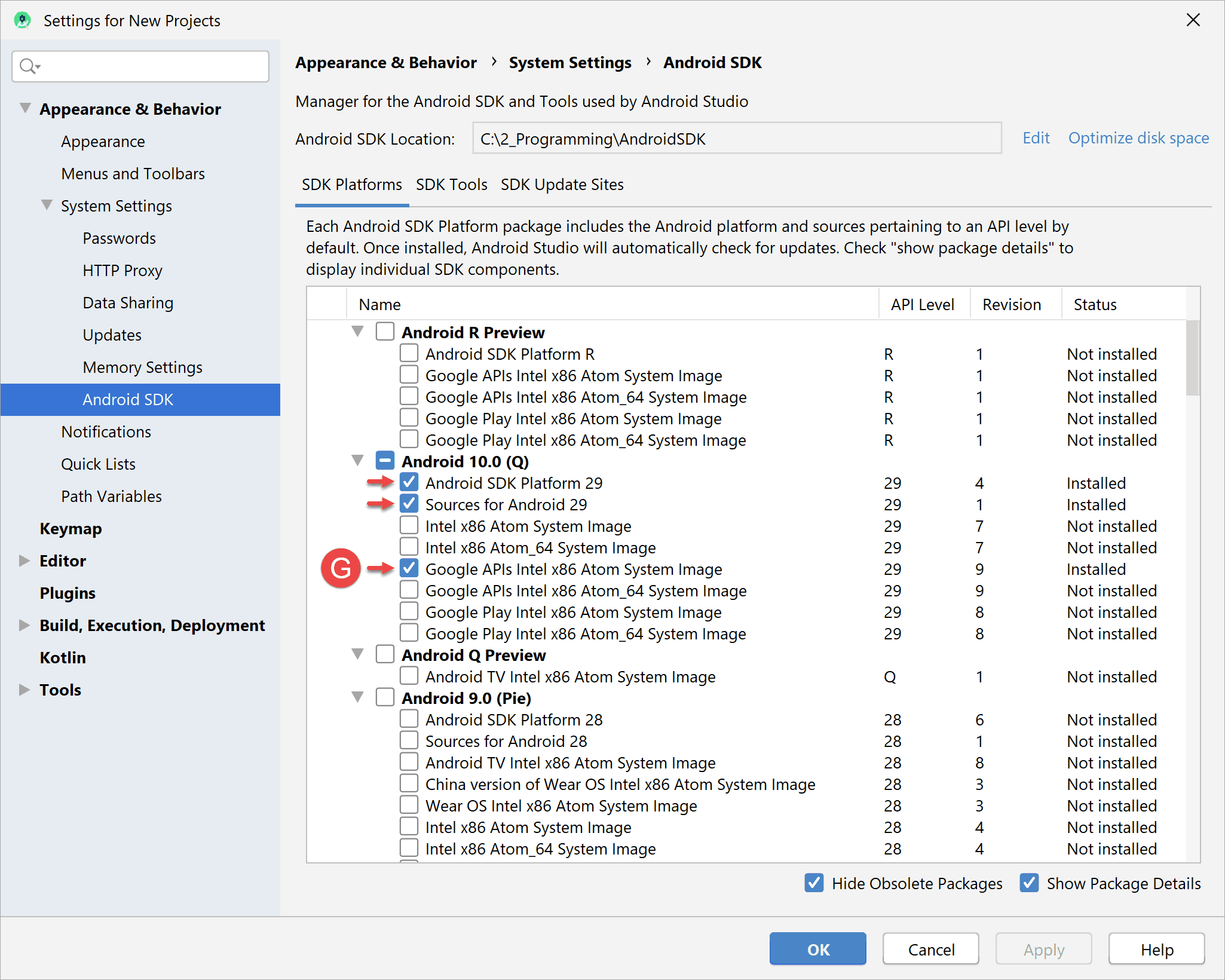Image resolution: width=1225 pixels, height=980 pixels.
Task: Switch to the SDK Tools tab
Action: pos(452,185)
